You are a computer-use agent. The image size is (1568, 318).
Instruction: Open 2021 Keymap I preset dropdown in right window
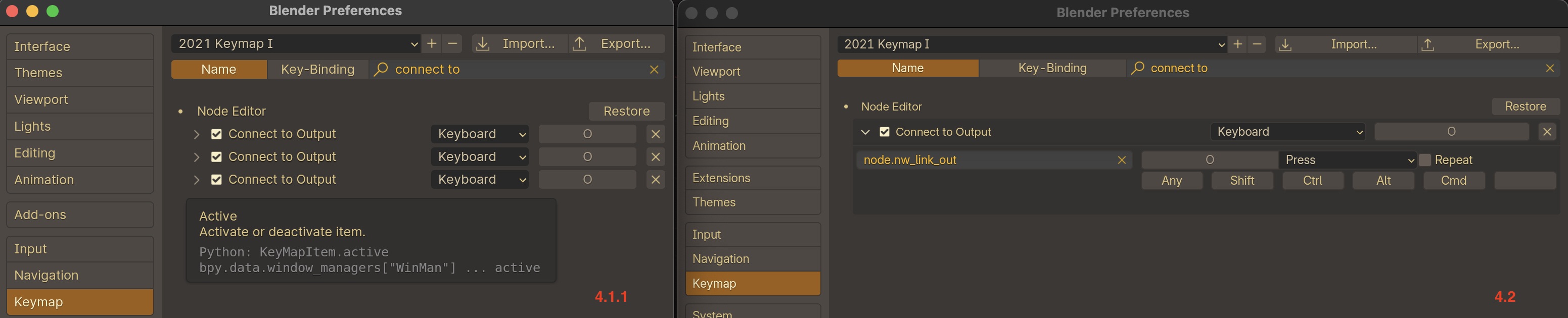[x=1032, y=44]
